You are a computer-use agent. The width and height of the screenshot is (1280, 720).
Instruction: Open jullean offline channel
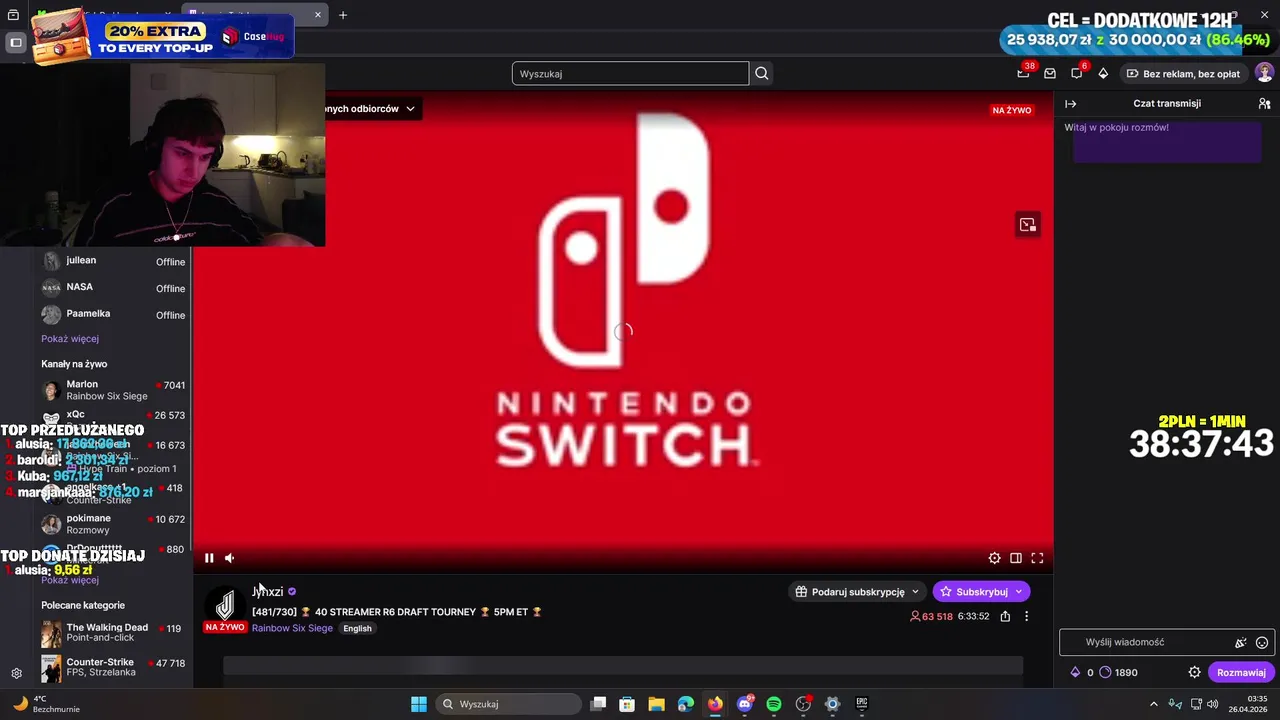[x=113, y=261]
